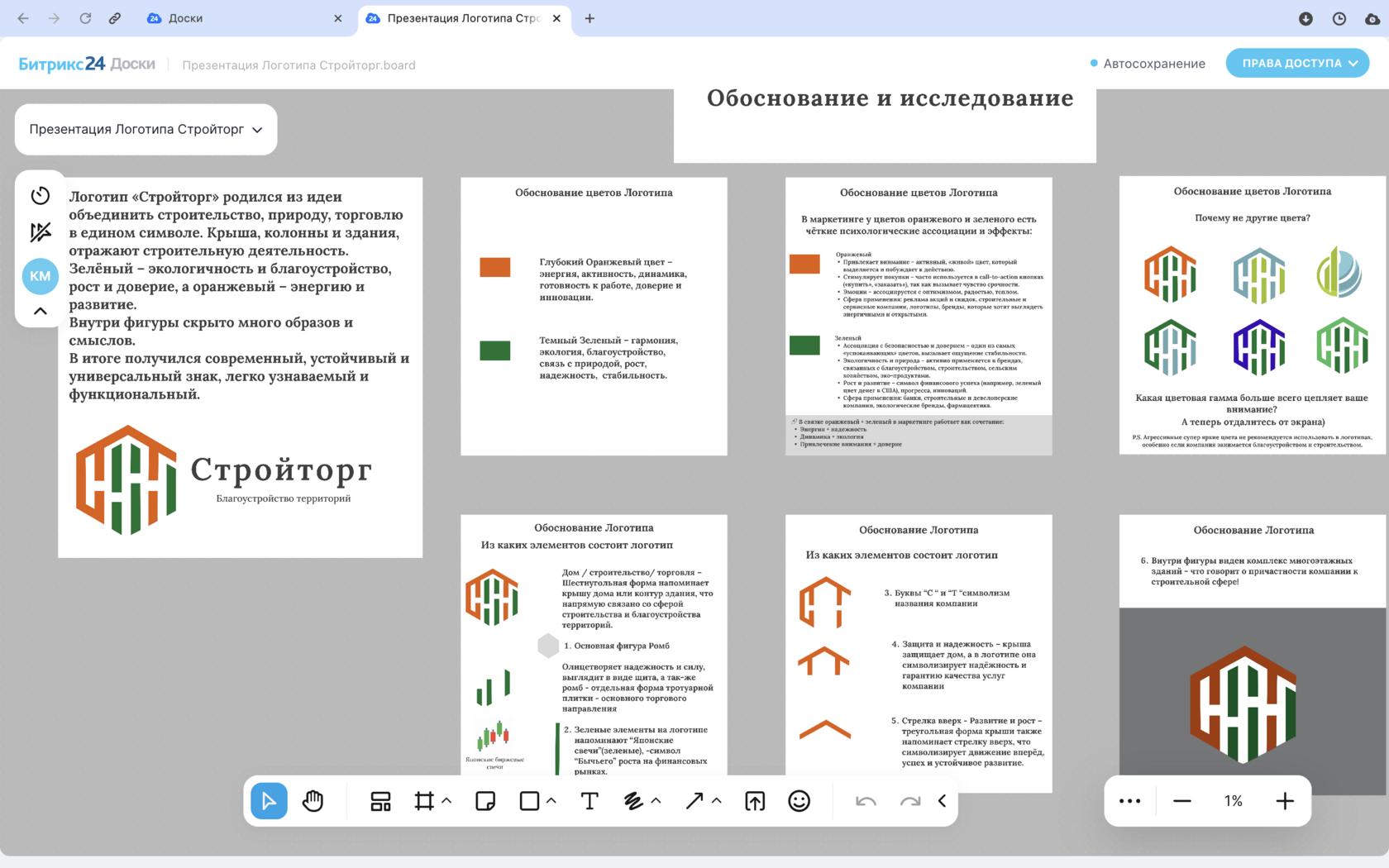Open the templates layout tool

pos(380,801)
